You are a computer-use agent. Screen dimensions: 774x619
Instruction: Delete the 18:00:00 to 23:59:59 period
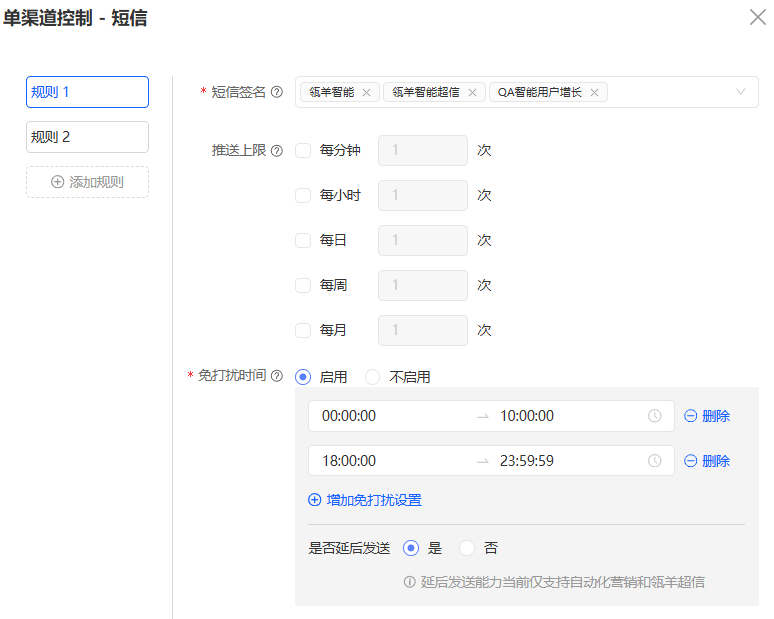(x=707, y=461)
